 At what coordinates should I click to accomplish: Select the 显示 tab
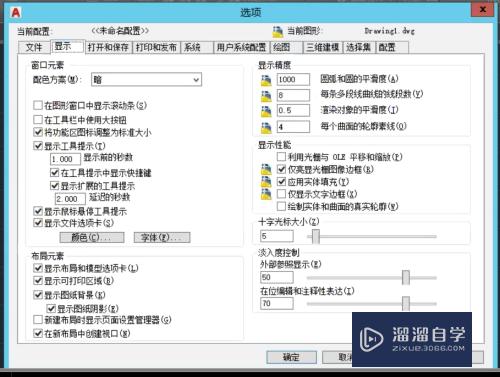pyautogui.click(x=67, y=46)
